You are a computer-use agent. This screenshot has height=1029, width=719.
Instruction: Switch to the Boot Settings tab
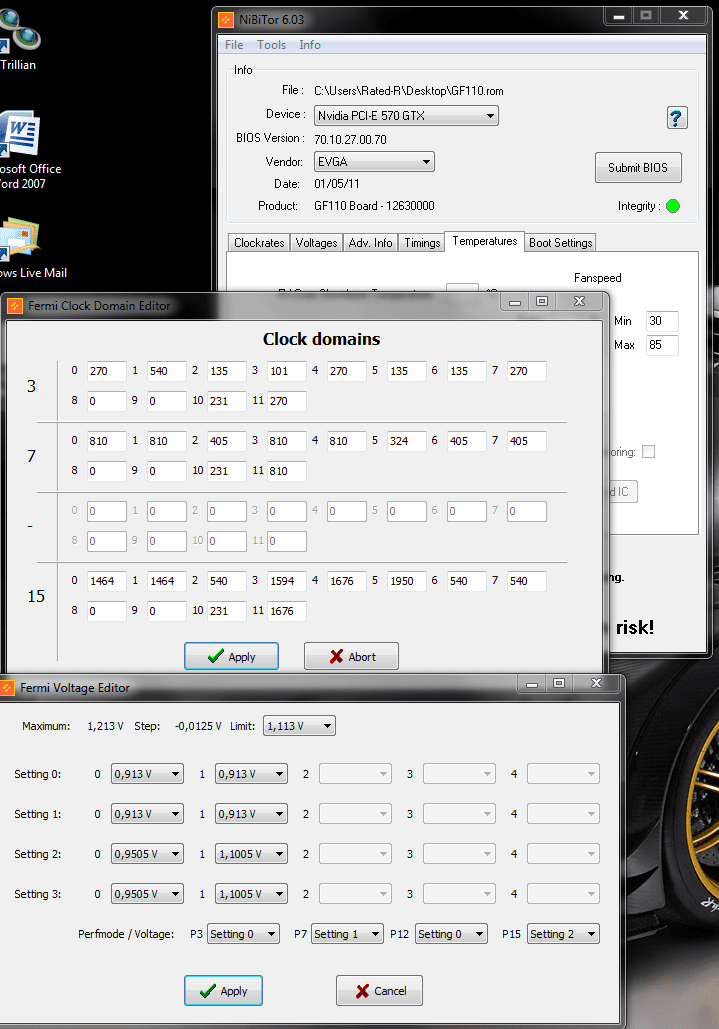coord(560,243)
